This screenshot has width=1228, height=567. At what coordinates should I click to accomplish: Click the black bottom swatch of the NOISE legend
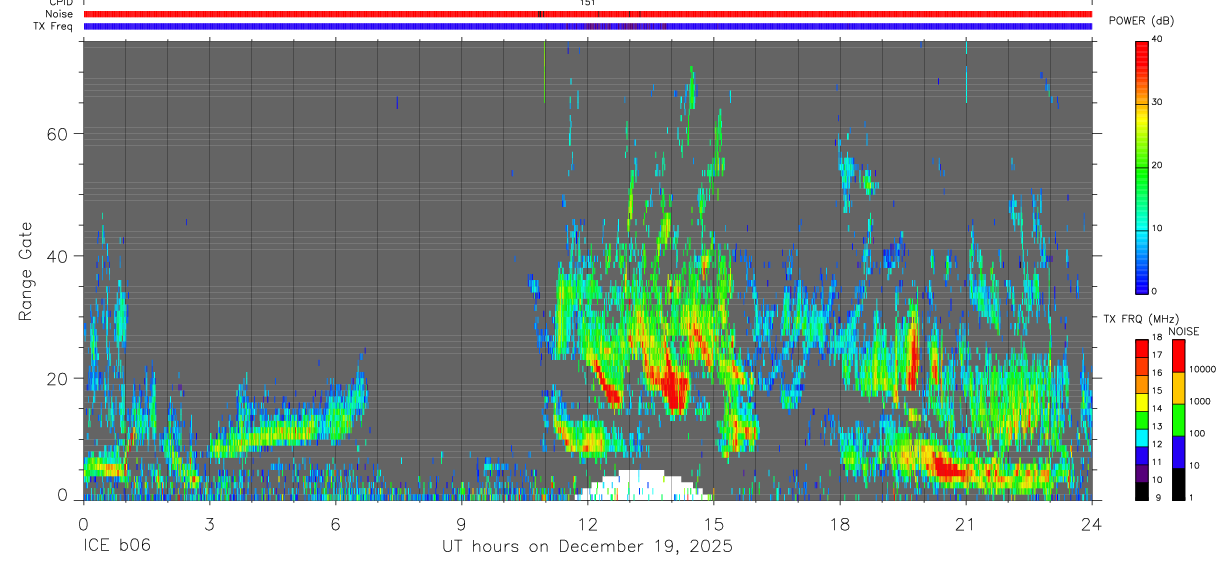coord(1178,484)
